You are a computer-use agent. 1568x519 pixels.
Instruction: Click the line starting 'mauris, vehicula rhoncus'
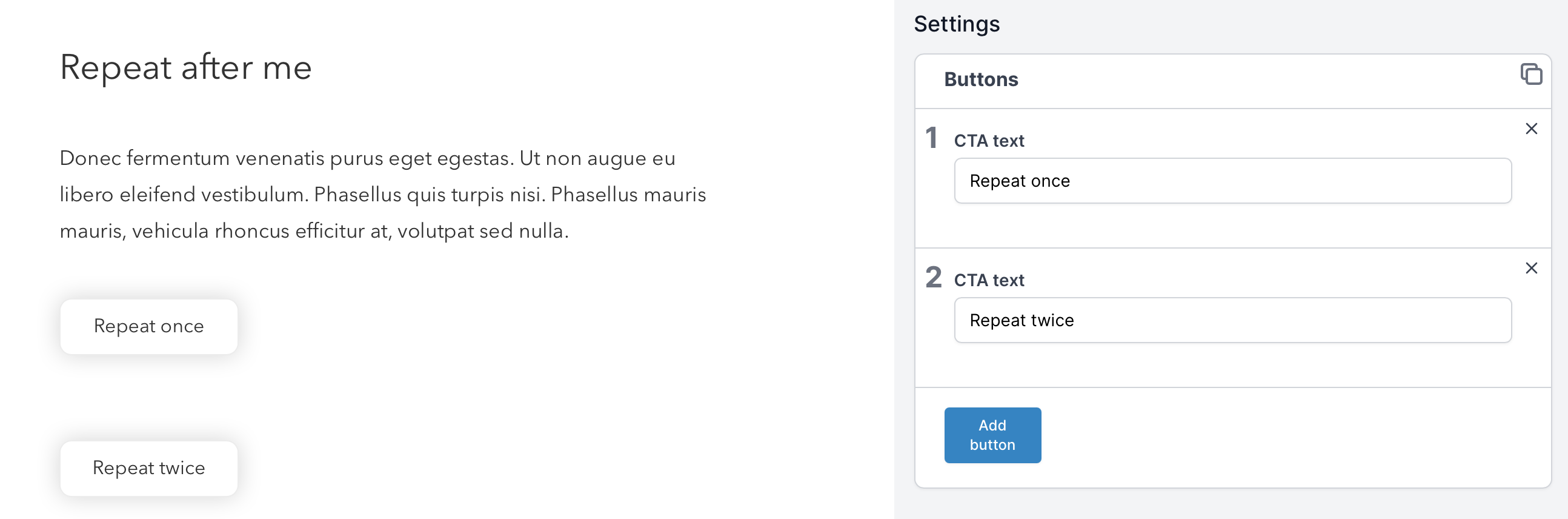(x=314, y=232)
